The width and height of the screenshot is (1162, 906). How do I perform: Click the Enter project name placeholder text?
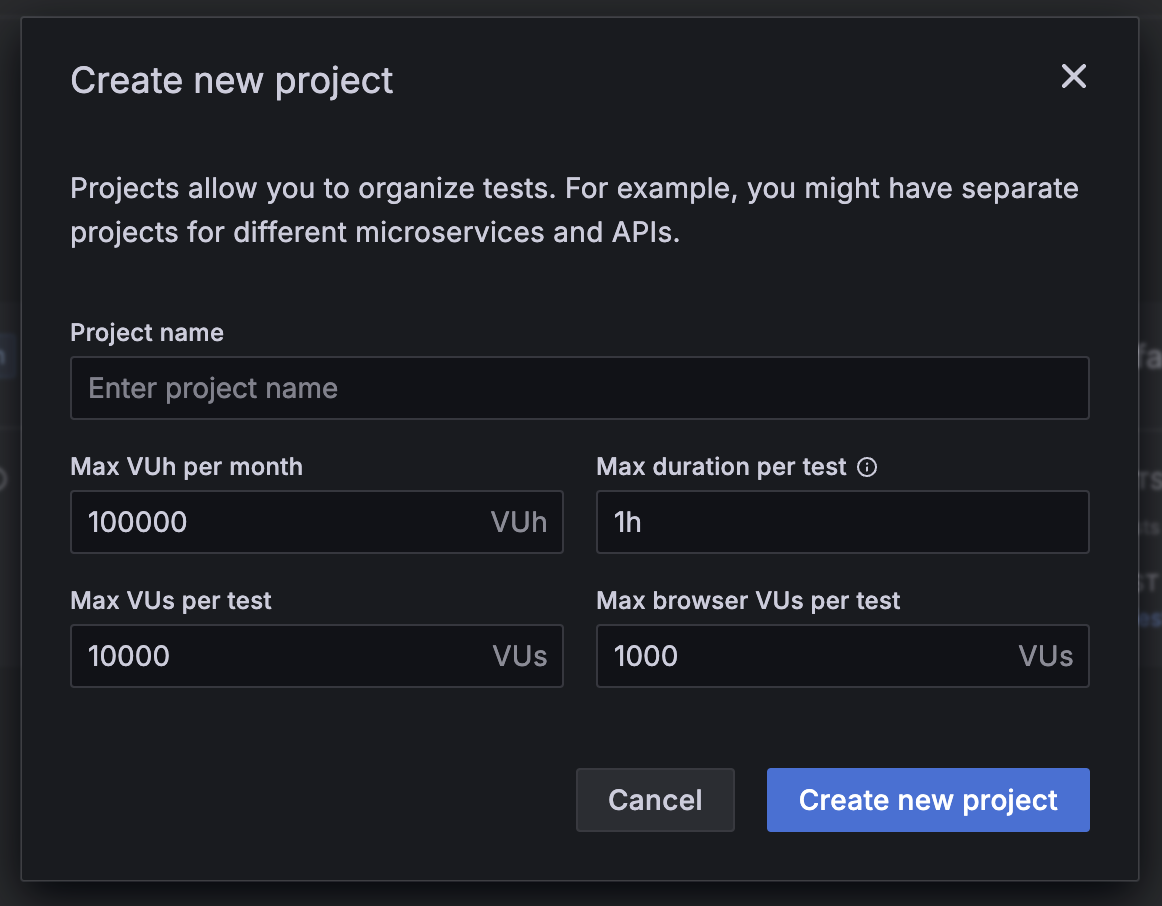coord(213,388)
